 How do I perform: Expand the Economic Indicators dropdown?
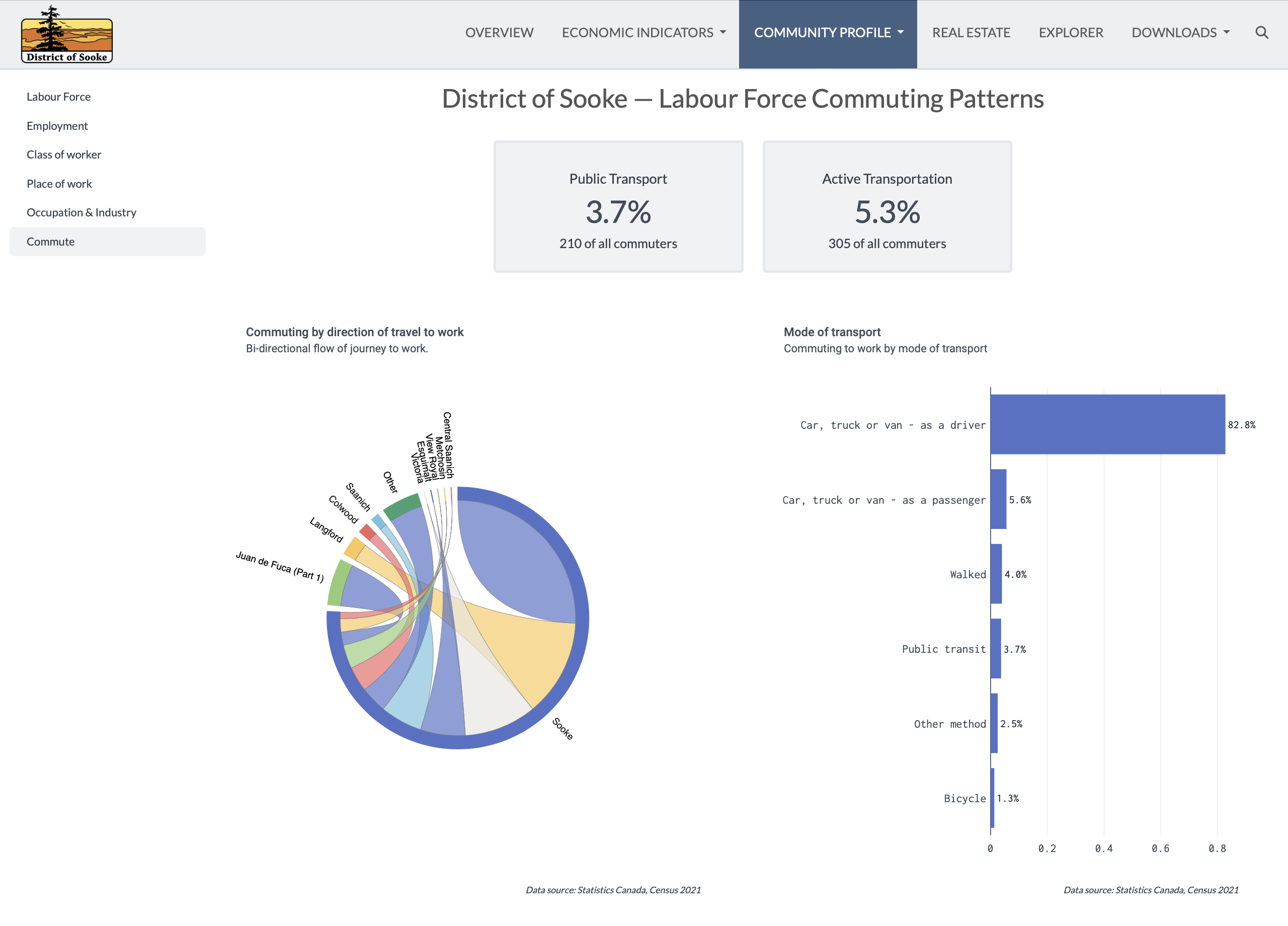[x=643, y=32]
